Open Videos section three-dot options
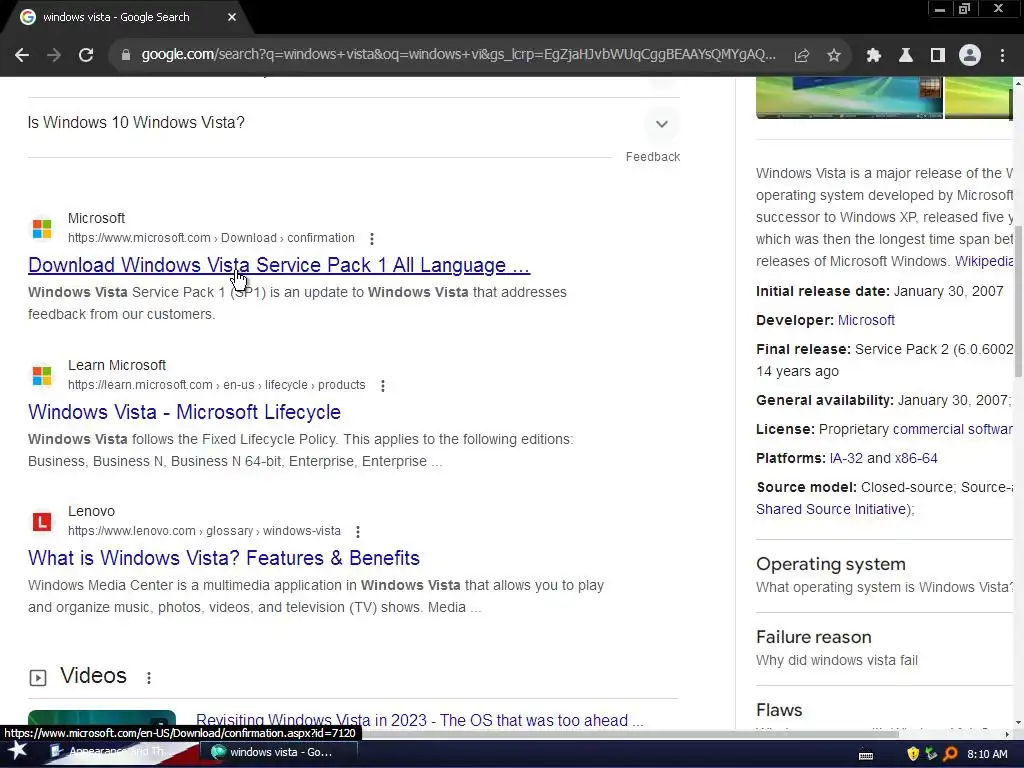The height and width of the screenshot is (768, 1024). click(149, 678)
